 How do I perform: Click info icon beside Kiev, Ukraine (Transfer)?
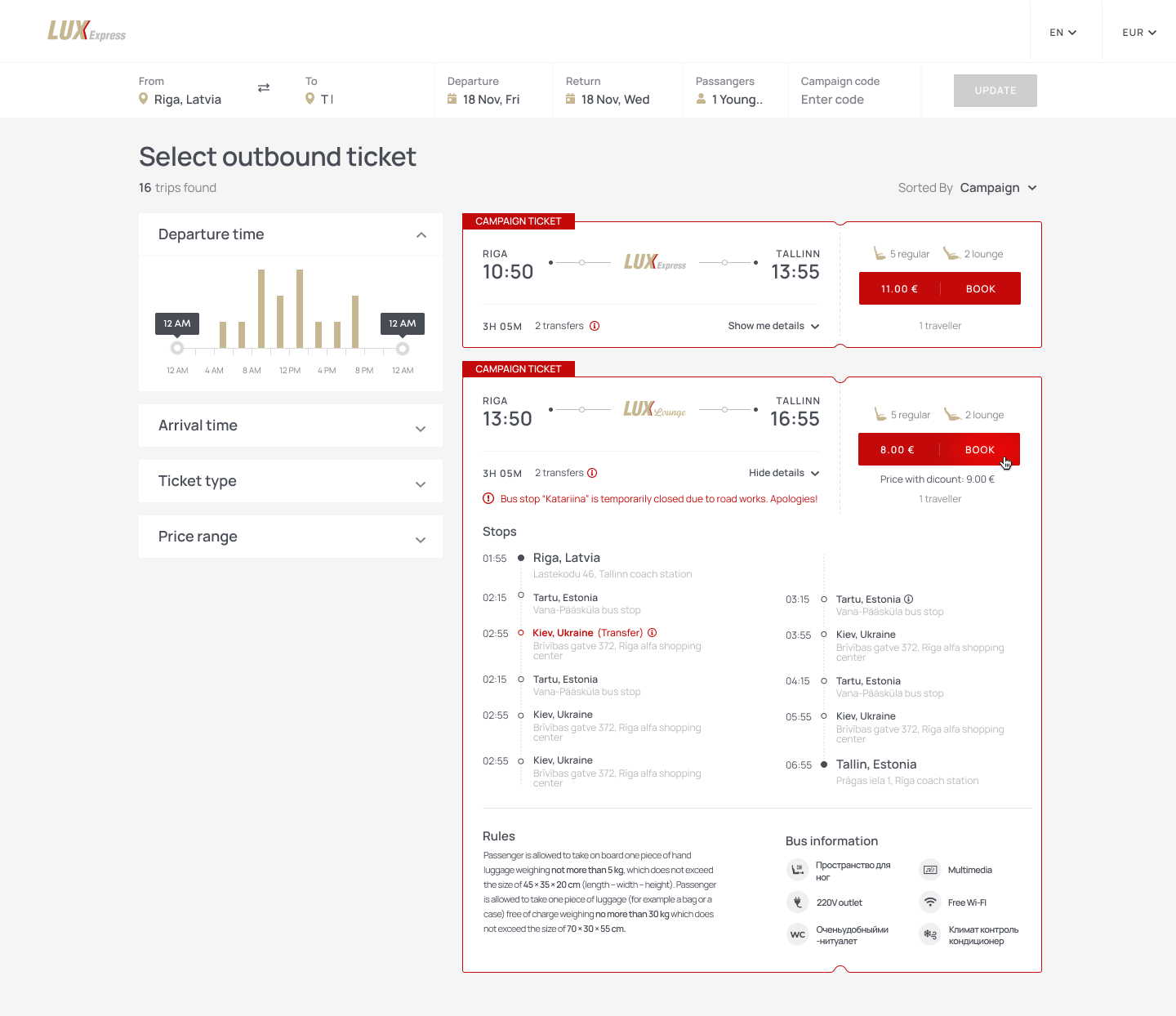click(653, 632)
